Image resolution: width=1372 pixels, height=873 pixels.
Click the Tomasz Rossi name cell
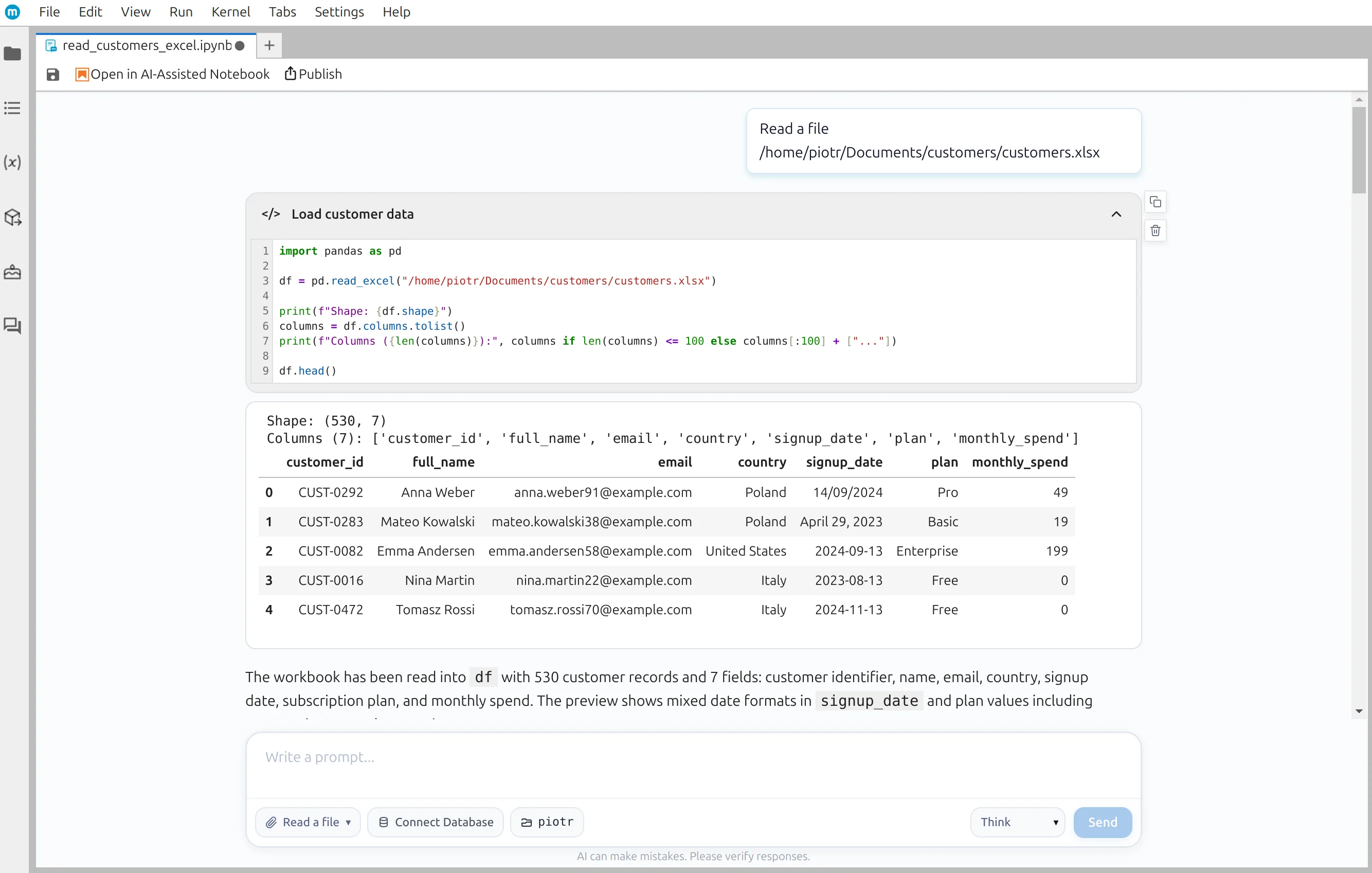[435, 610]
